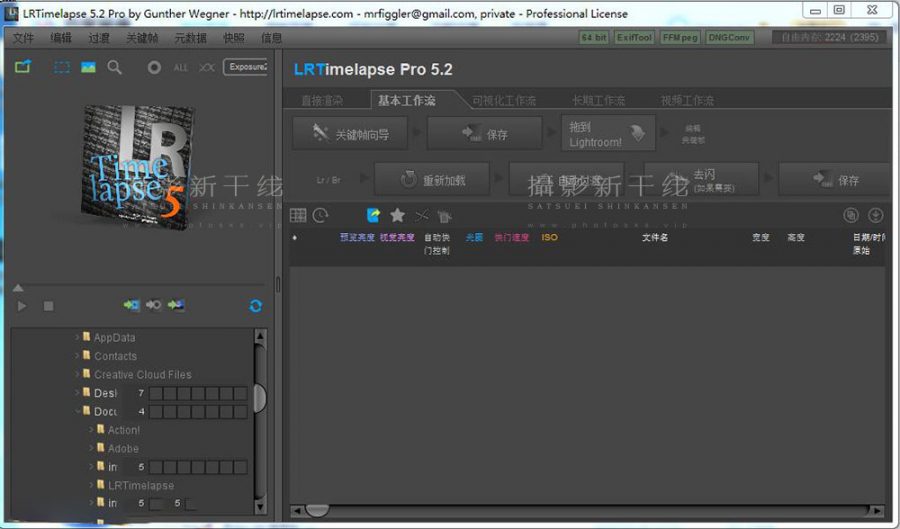Open the 快照 menu

(234, 38)
